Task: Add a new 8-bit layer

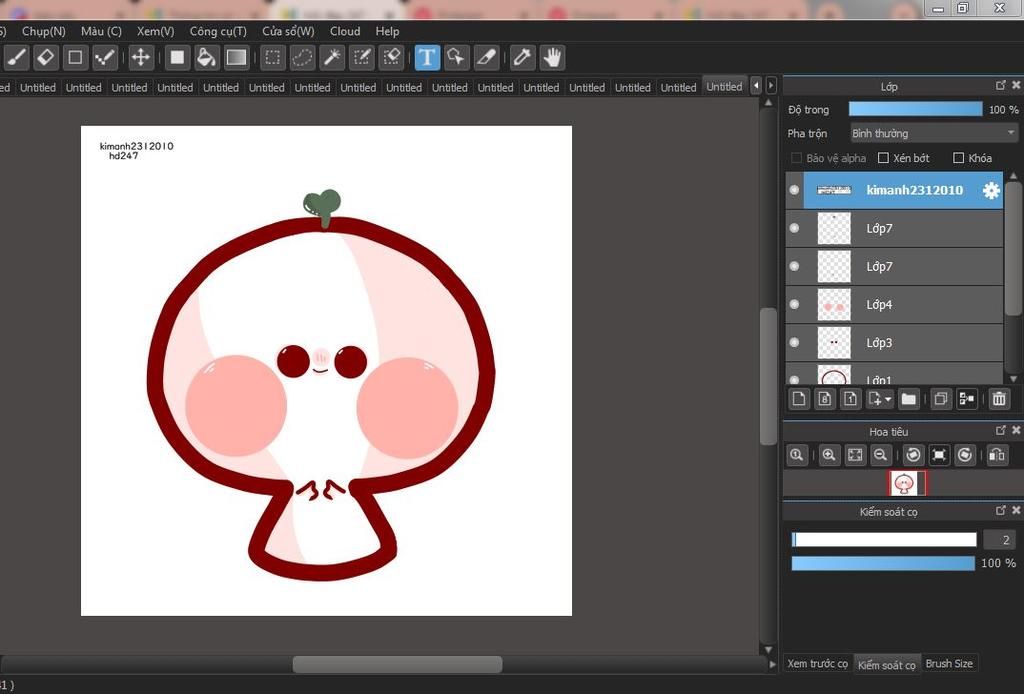Action: 825,399
